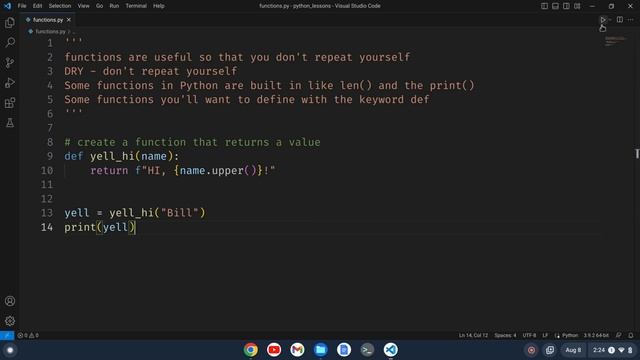Click line number 9 in gutter
This screenshot has width=640, height=360.
pyautogui.click(x=50, y=156)
